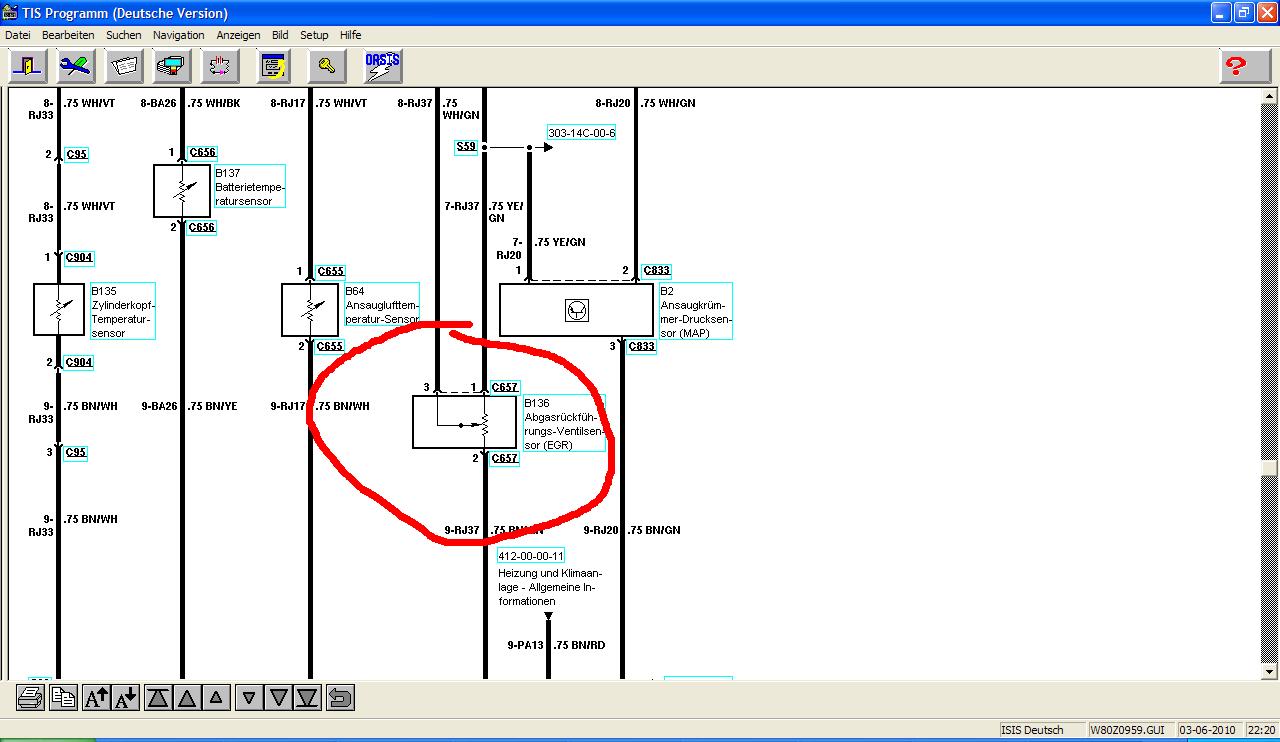
Task: Click the return back arrow button
Action: pyautogui.click(x=340, y=697)
